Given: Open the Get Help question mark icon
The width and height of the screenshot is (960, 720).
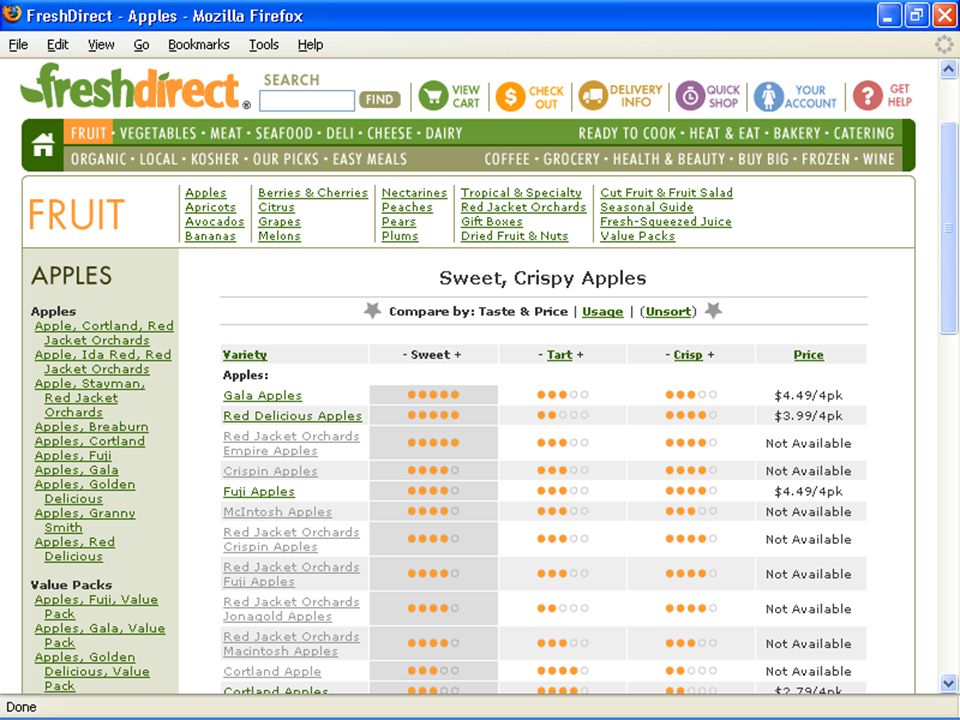Looking at the screenshot, I should coord(868,96).
